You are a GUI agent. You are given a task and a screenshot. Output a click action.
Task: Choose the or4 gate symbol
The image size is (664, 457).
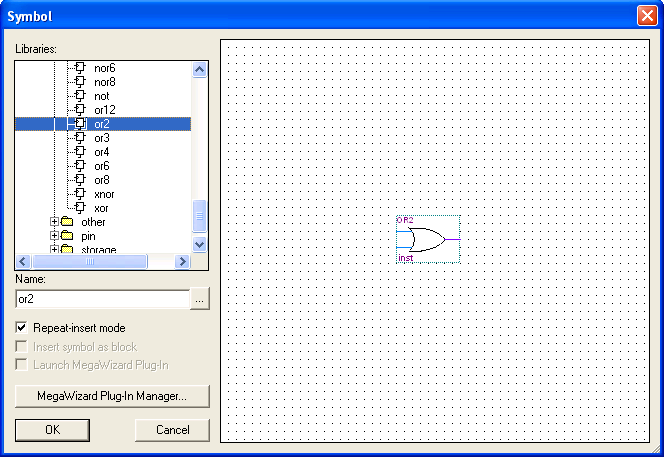(102, 152)
